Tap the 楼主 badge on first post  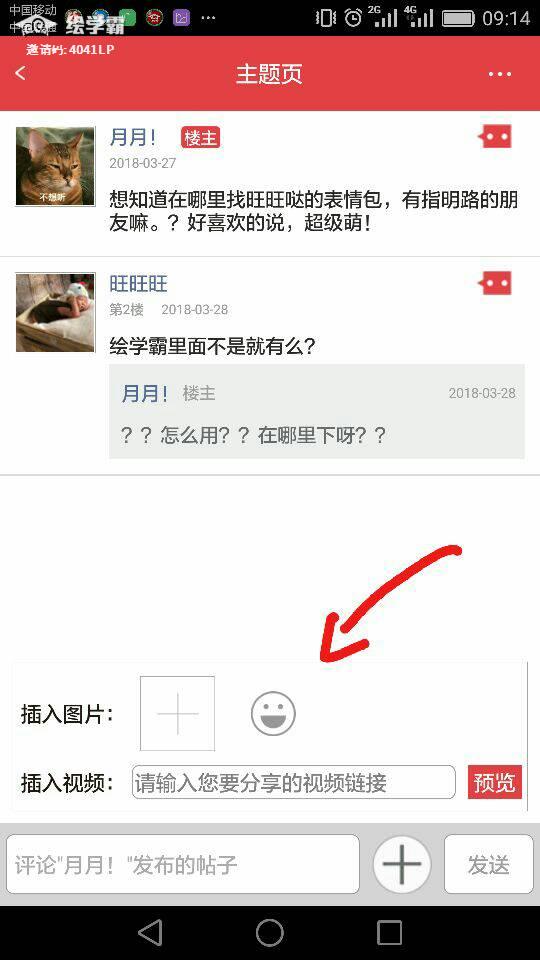click(x=200, y=138)
